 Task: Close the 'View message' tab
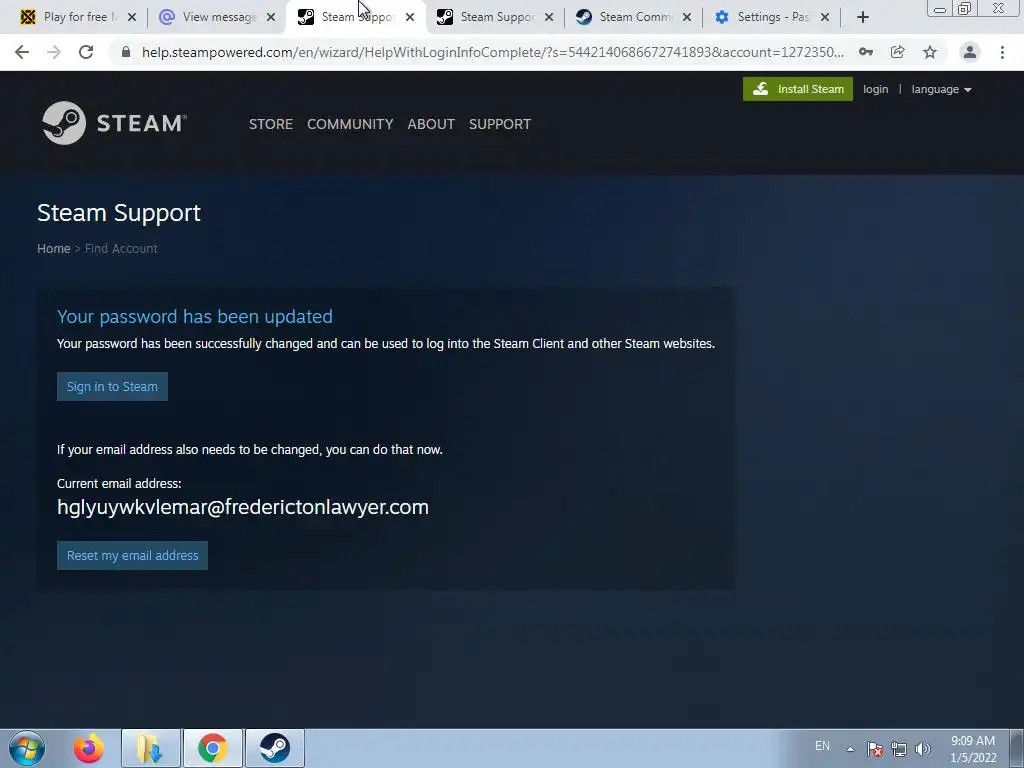tap(271, 18)
